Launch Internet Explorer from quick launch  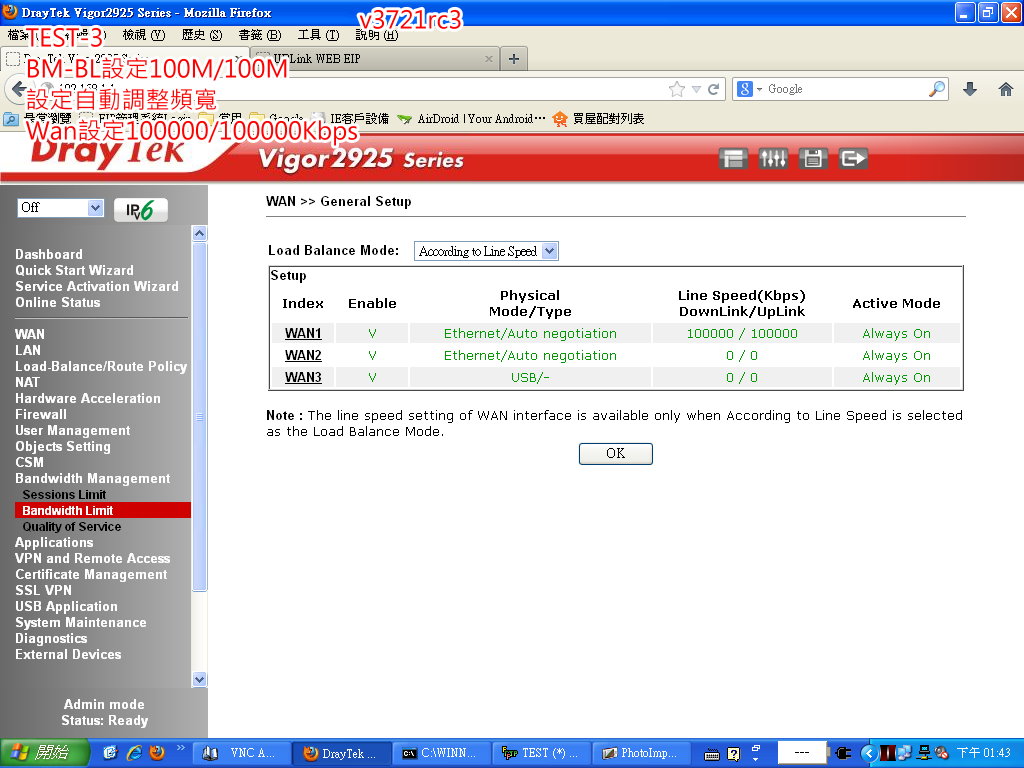[x=134, y=753]
